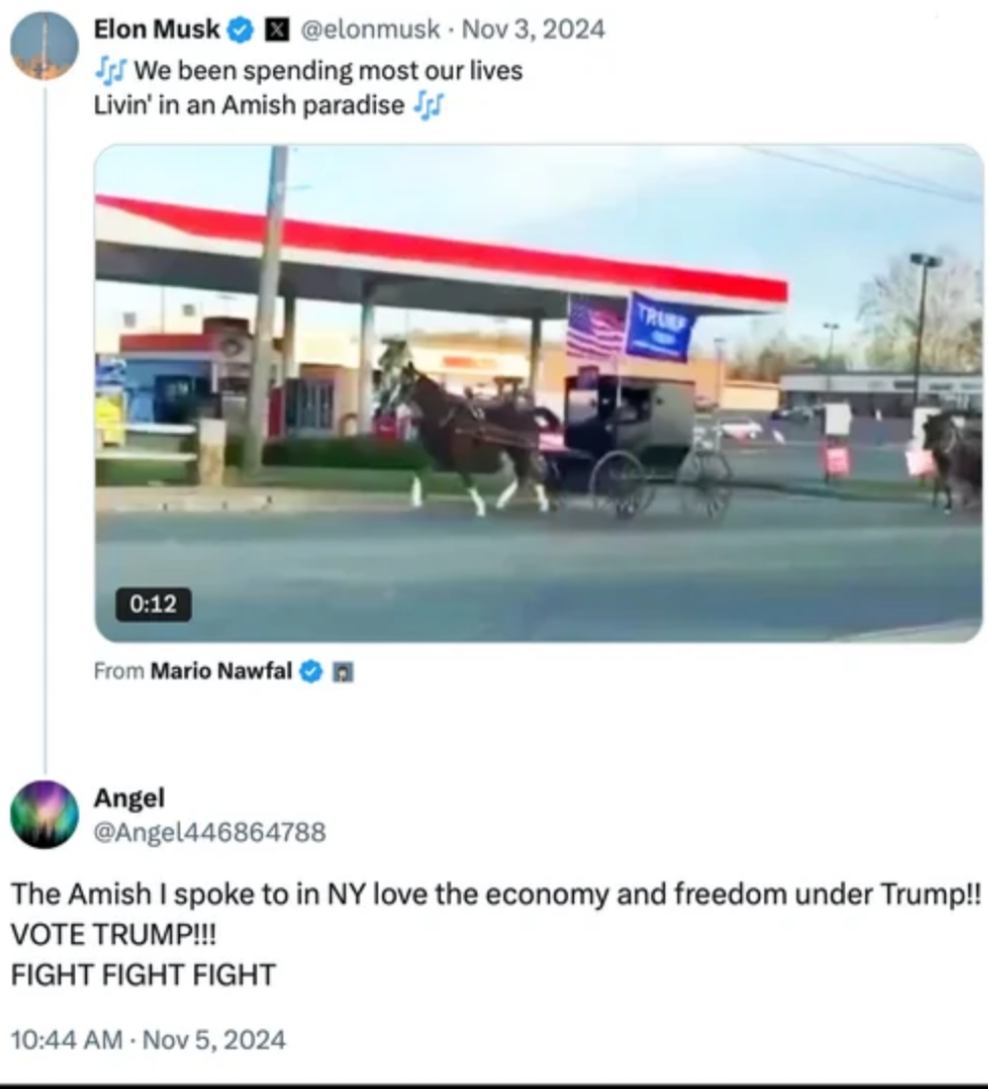Open the @Angel446864788 handle
The width and height of the screenshot is (988, 1089).
[x=210, y=831]
